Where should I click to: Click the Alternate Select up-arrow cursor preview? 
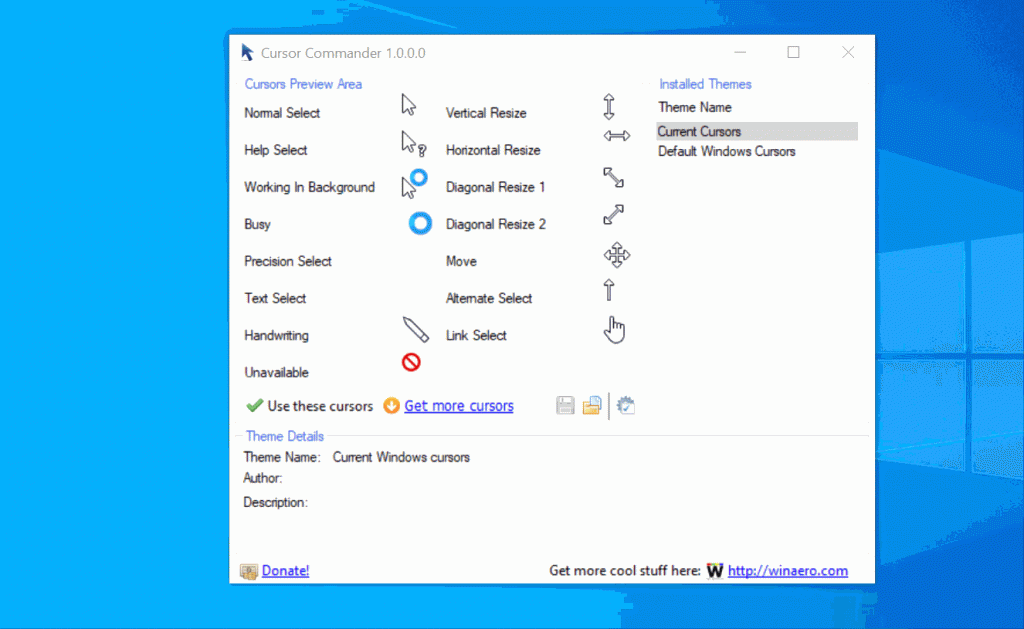coord(609,290)
